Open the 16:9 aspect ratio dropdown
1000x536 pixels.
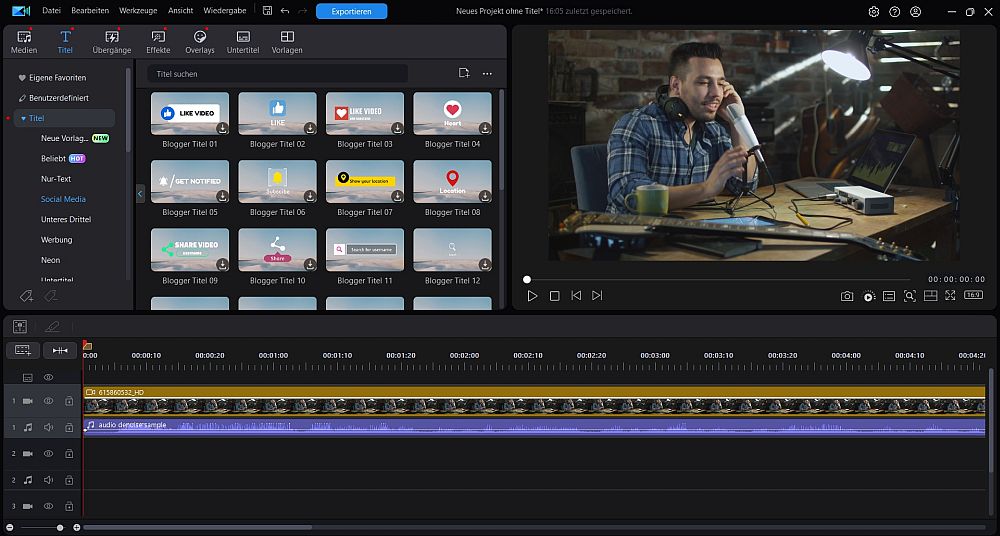click(972, 296)
